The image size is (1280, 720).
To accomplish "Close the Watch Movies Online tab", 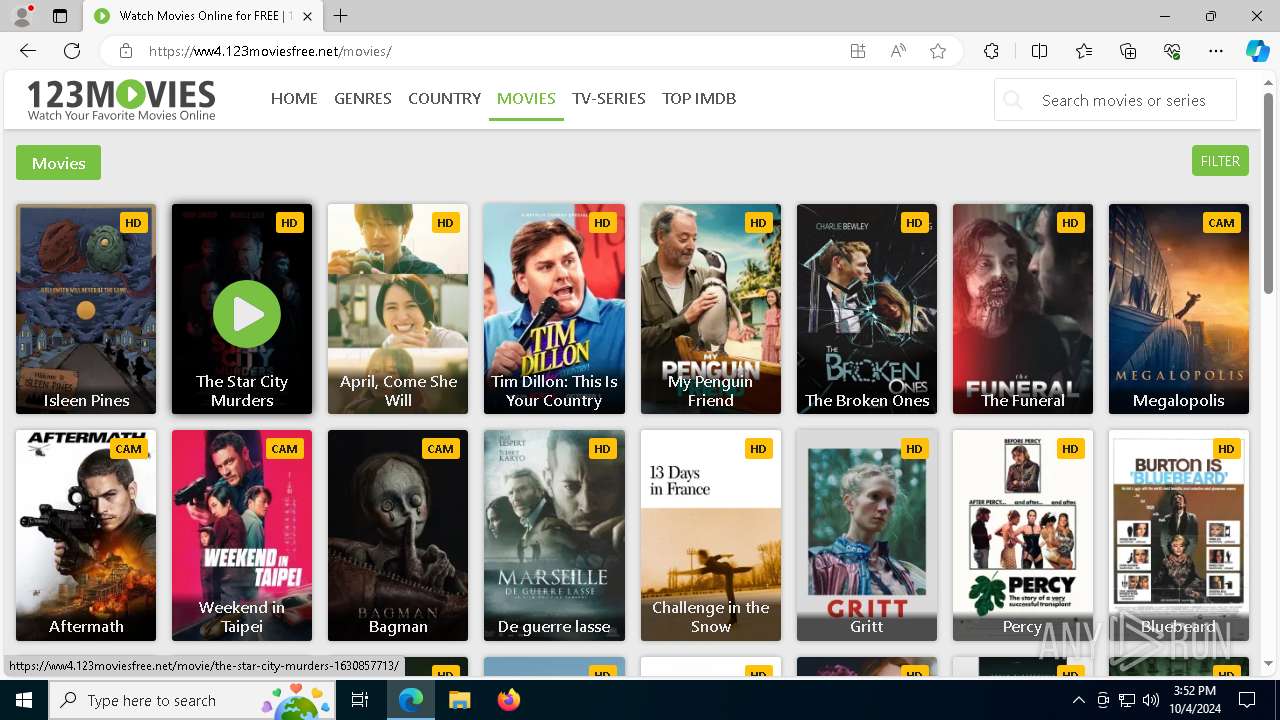I will click(307, 16).
